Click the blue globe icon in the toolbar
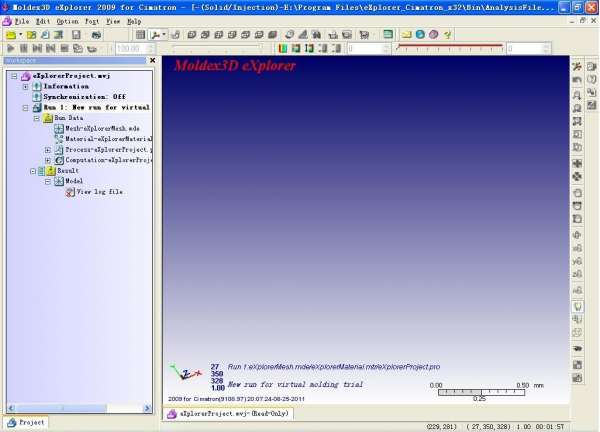The image size is (600, 432). [420, 34]
